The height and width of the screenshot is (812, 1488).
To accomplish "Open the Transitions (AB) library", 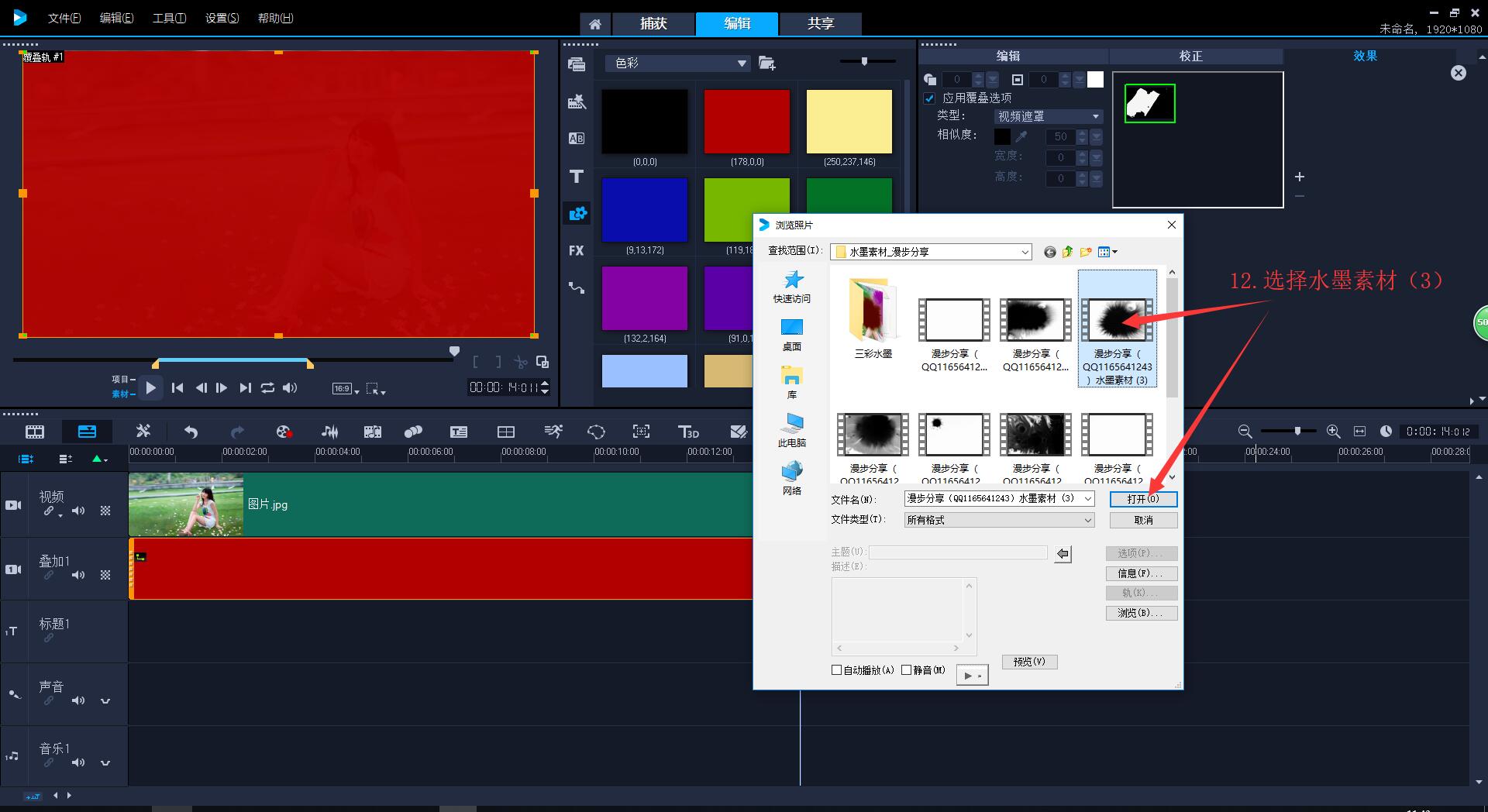I will 577,139.
